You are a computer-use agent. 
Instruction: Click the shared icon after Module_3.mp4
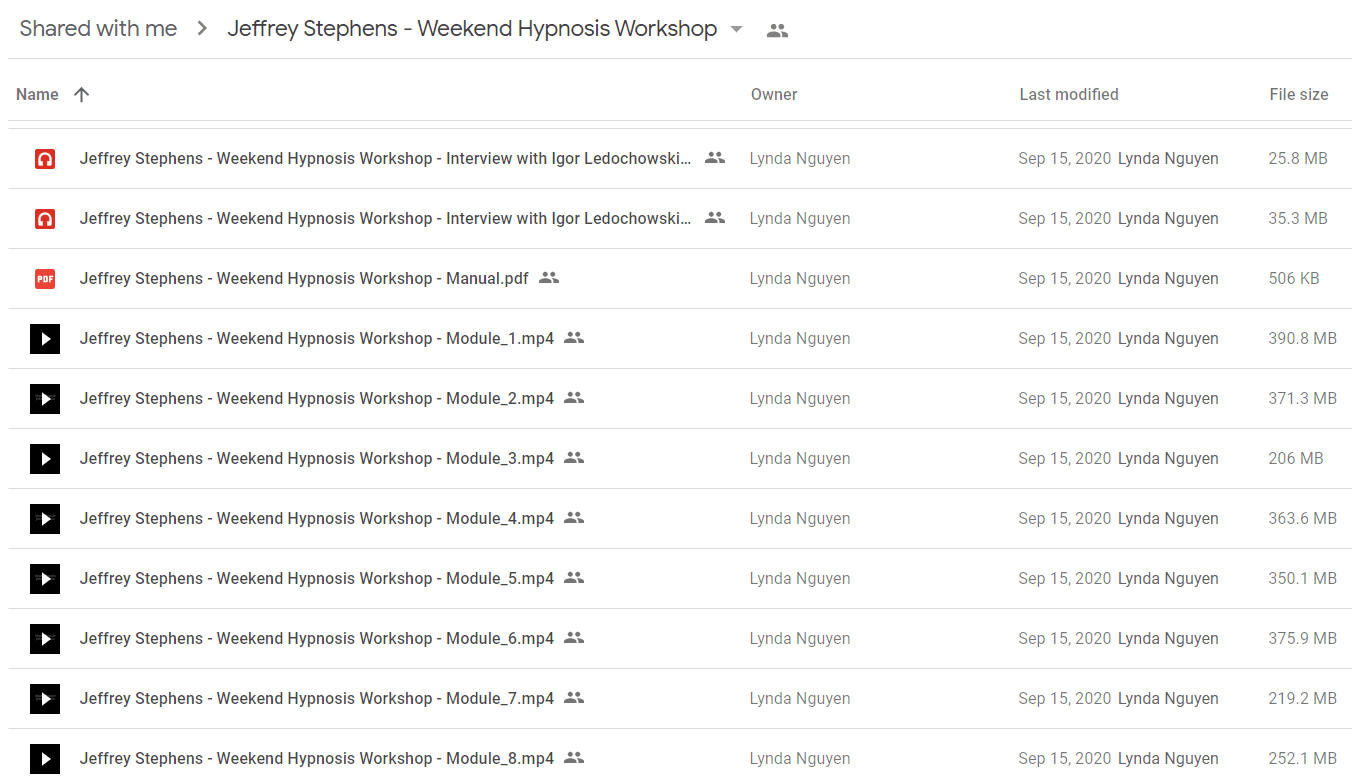pyautogui.click(x=574, y=458)
